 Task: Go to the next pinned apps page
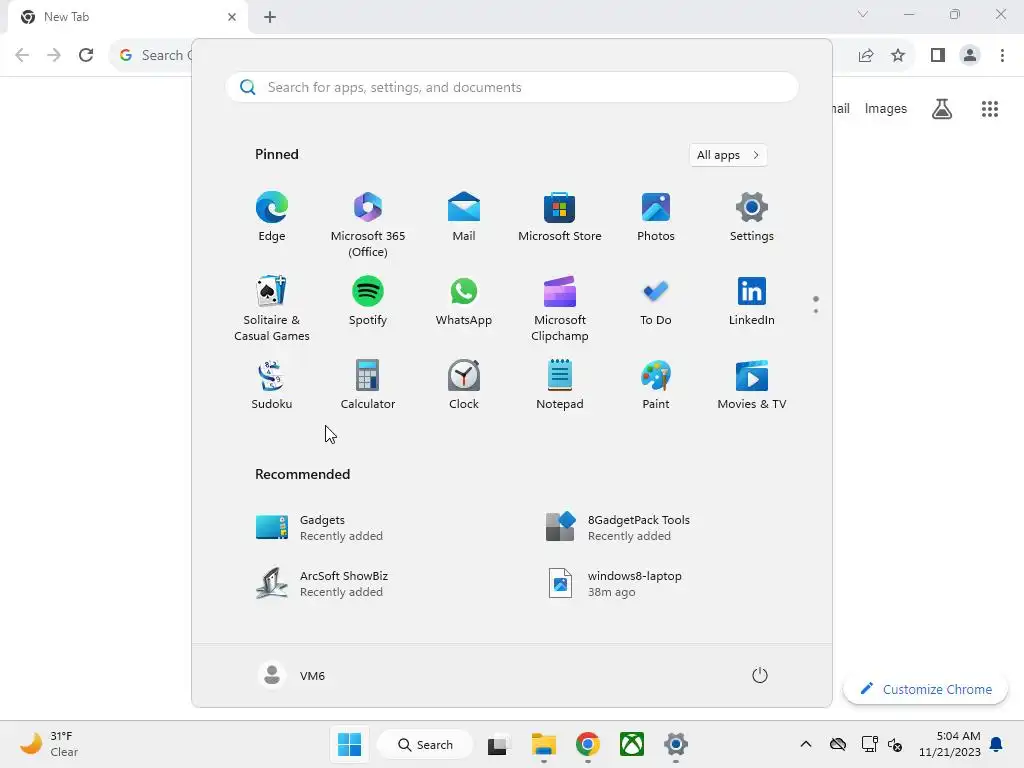tap(816, 311)
